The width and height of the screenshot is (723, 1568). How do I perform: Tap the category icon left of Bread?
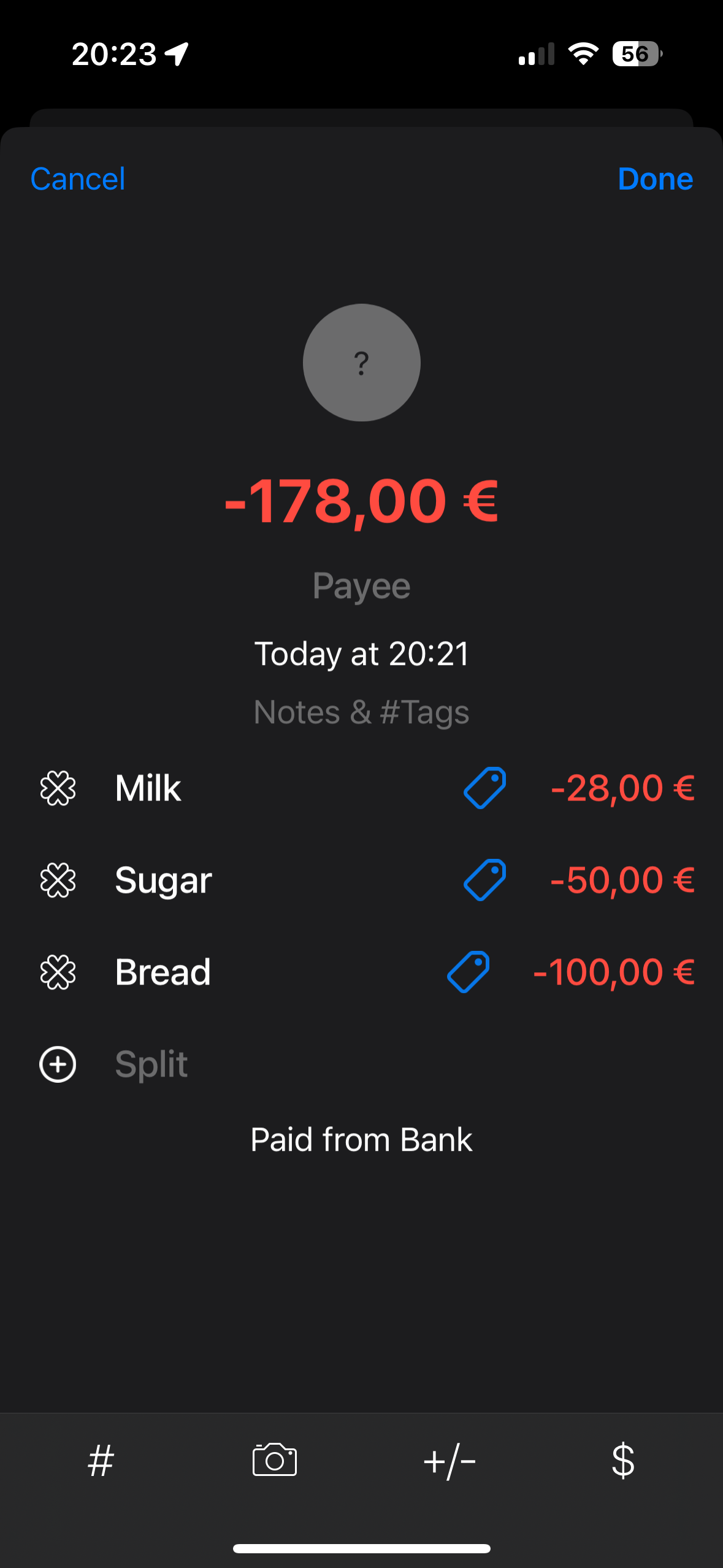(58, 972)
